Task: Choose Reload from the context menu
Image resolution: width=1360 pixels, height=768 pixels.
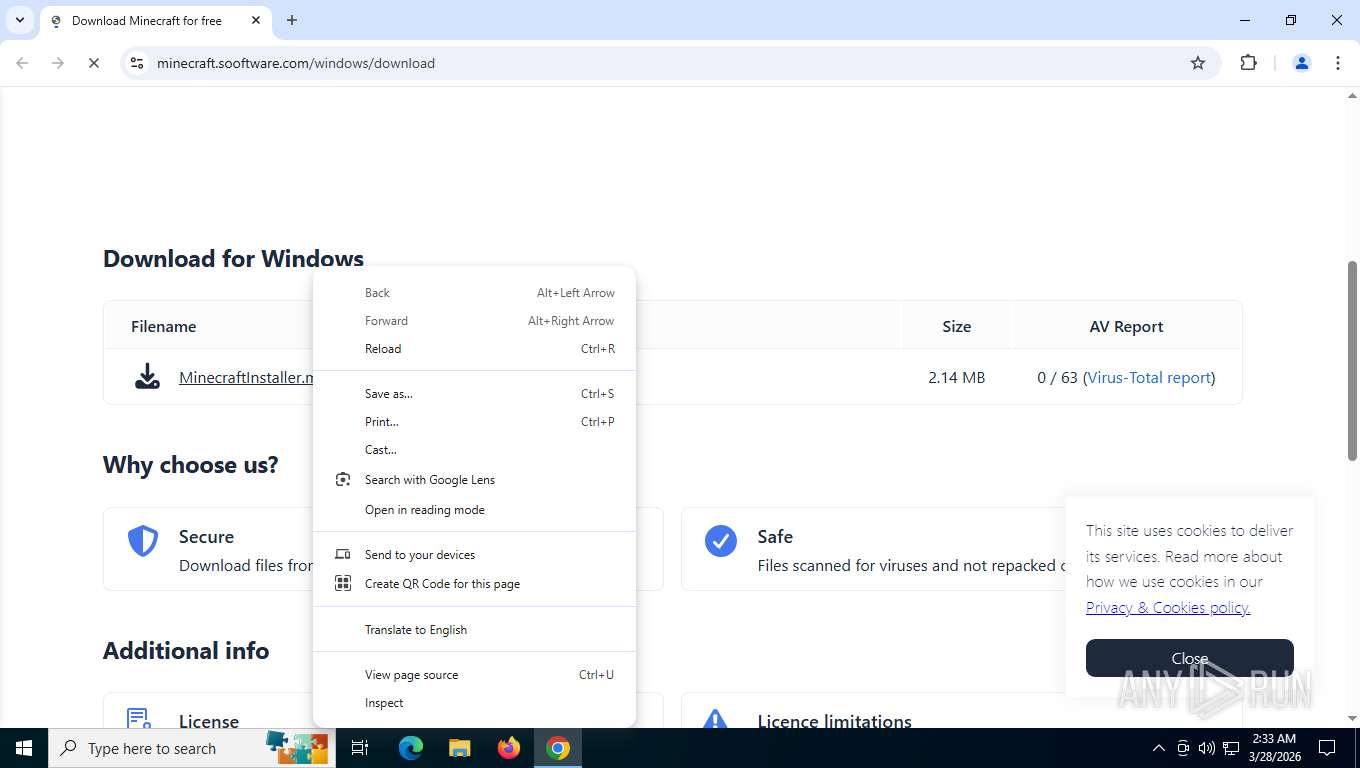Action: pyautogui.click(x=474, y=349)
